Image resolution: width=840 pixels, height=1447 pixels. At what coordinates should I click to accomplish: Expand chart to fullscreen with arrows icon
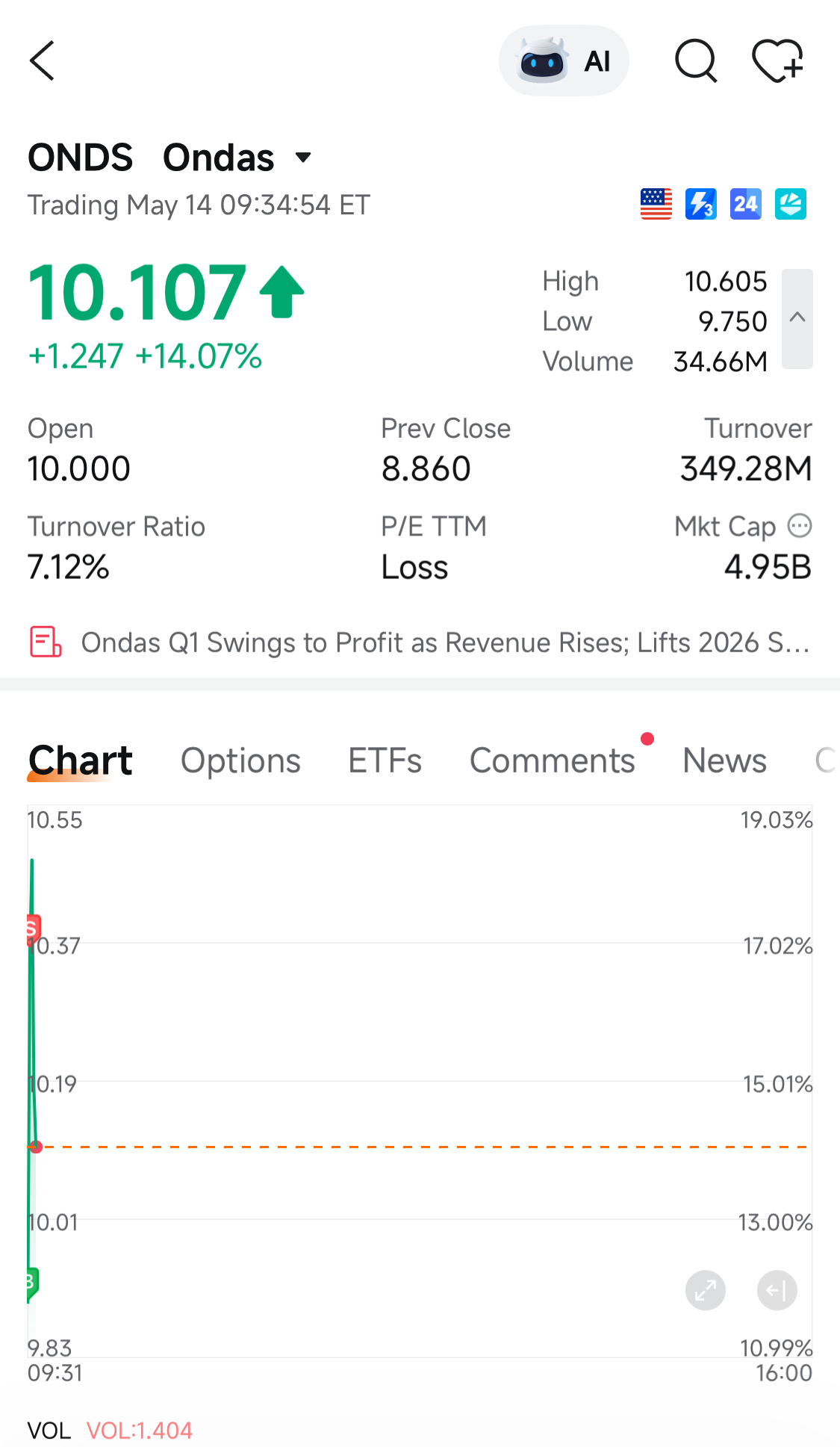pos(706,1290)
